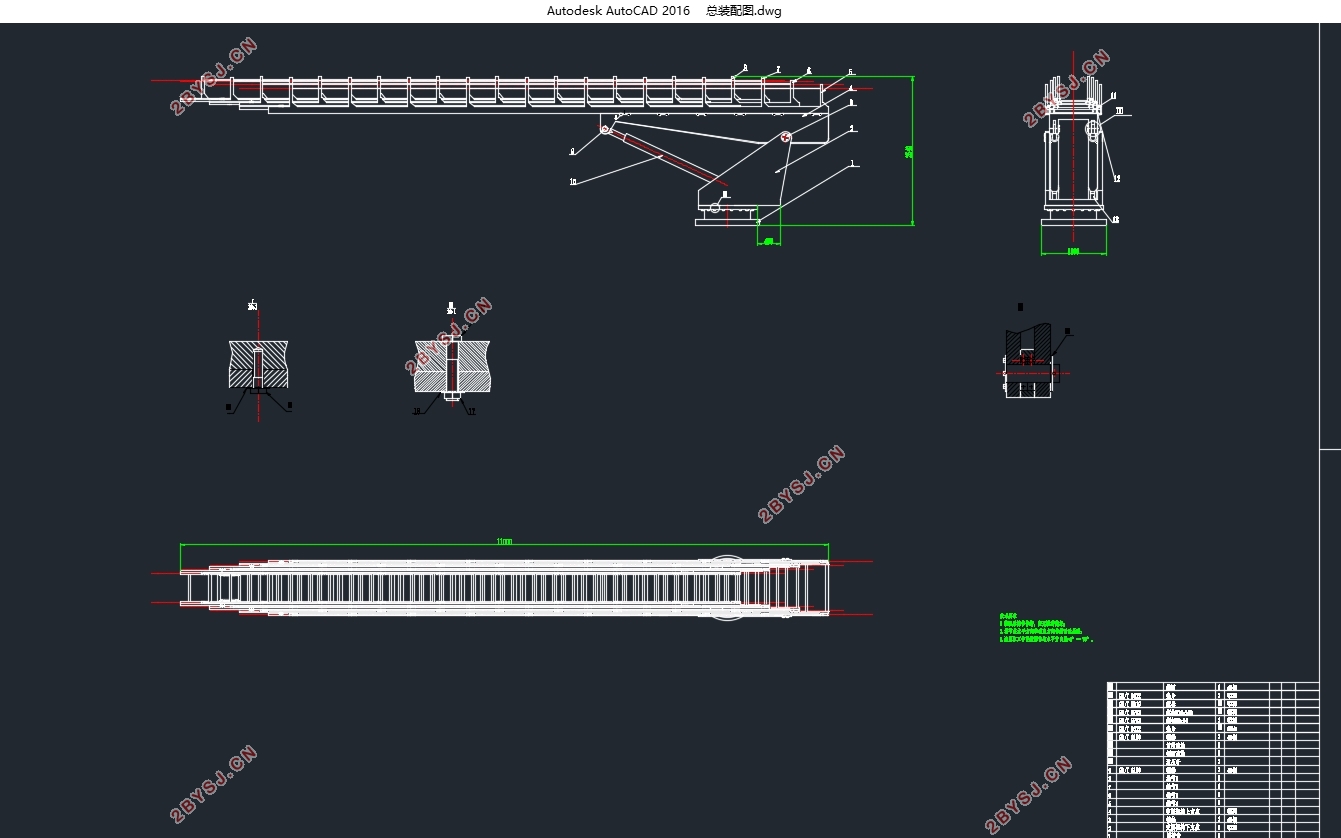The width and height of the screenshot is (1341, 838).
Task: Pick the leftmost bolt section detail view
Action: pos(259,366)
